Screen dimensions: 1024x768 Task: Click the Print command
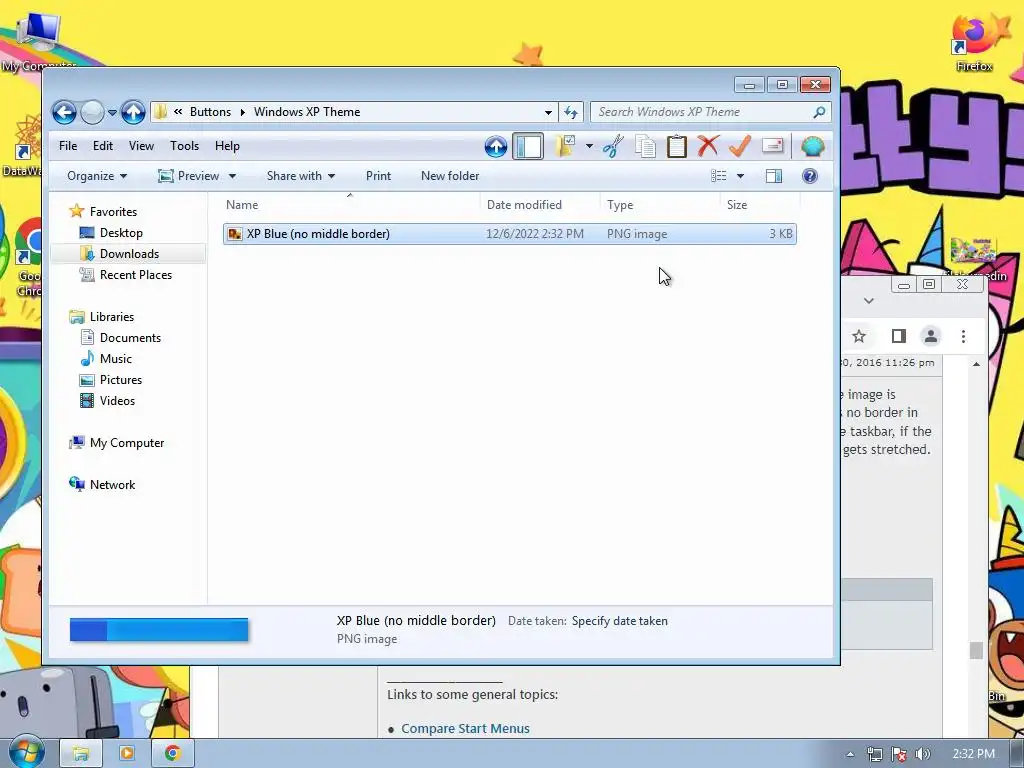[x=378, y=176]
